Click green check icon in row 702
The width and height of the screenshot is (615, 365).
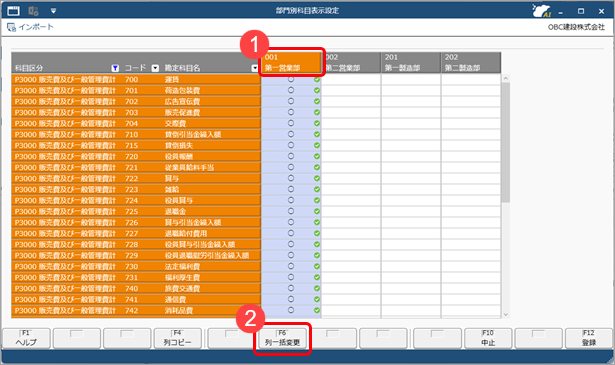(317, 102)
